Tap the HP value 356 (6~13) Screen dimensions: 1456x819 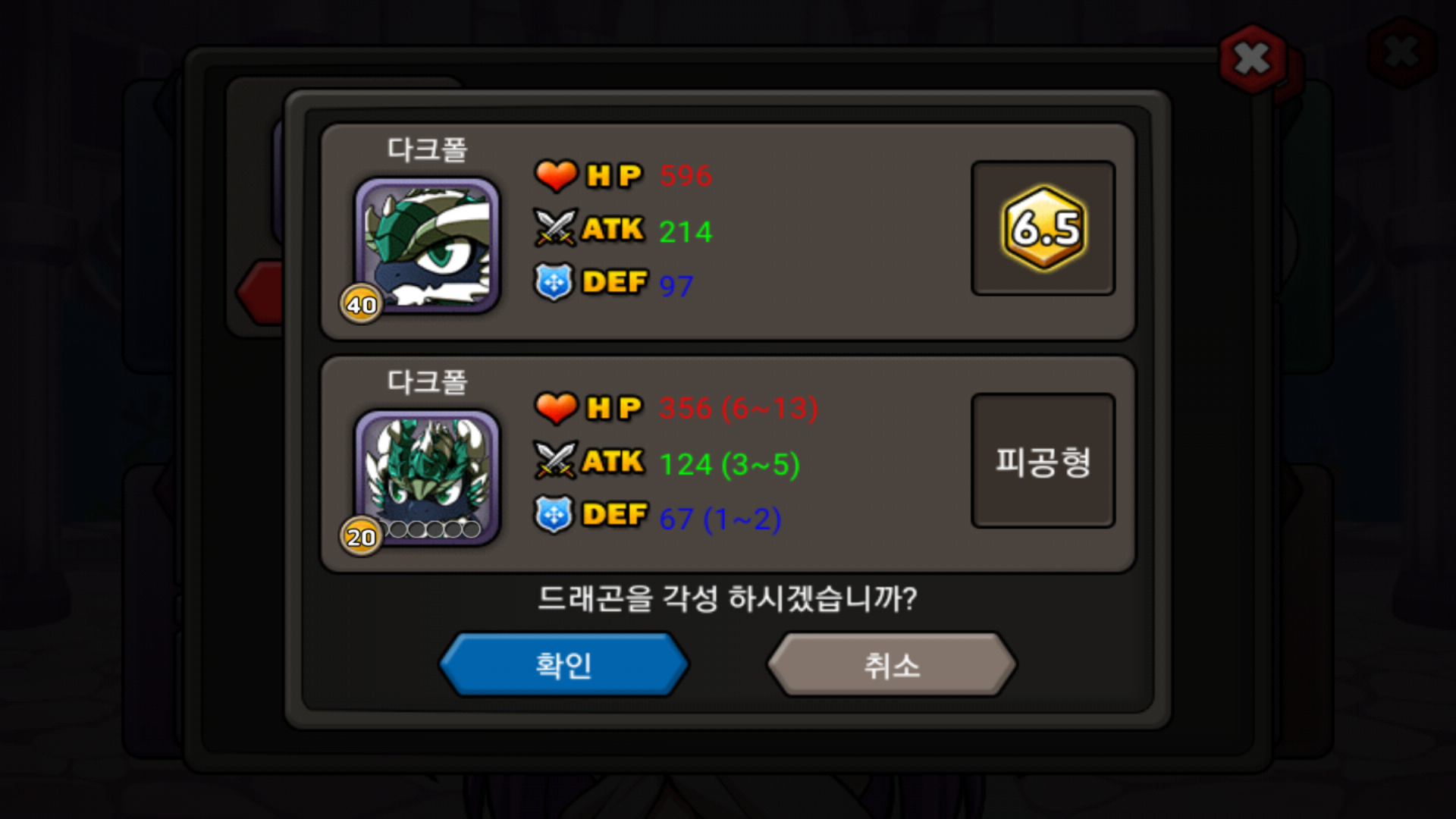(739, 408)
